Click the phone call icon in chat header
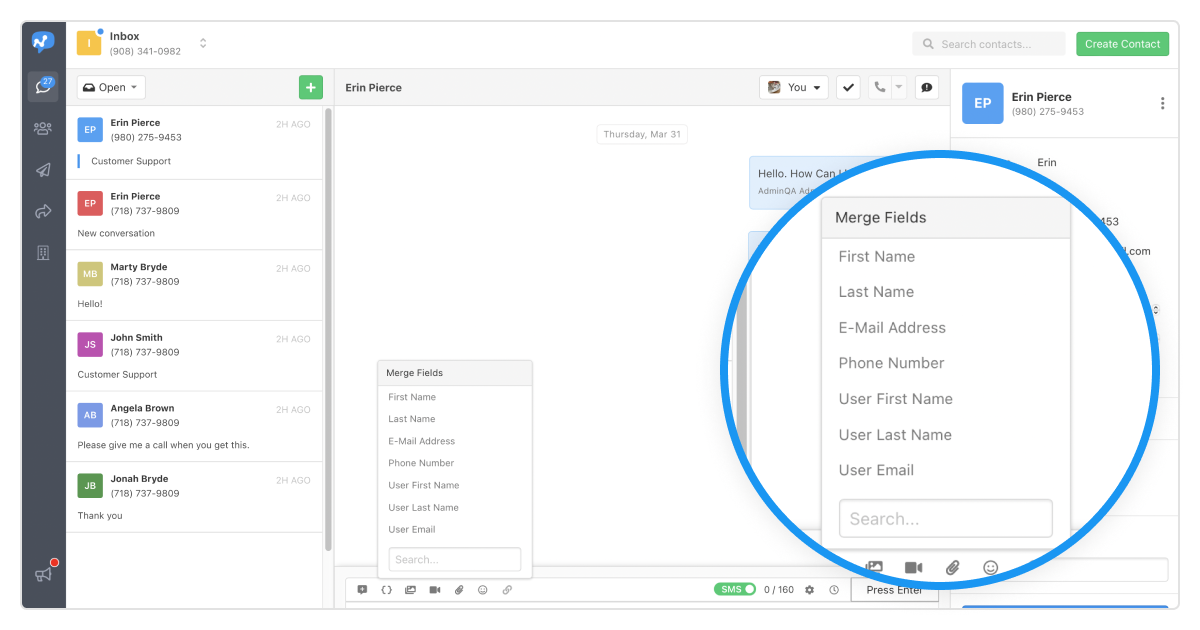The image size is (1200, 630). [879, 87]
